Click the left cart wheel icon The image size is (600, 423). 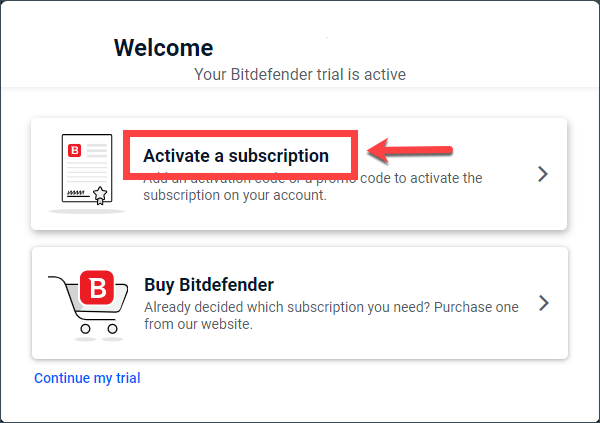coord(85,328)
